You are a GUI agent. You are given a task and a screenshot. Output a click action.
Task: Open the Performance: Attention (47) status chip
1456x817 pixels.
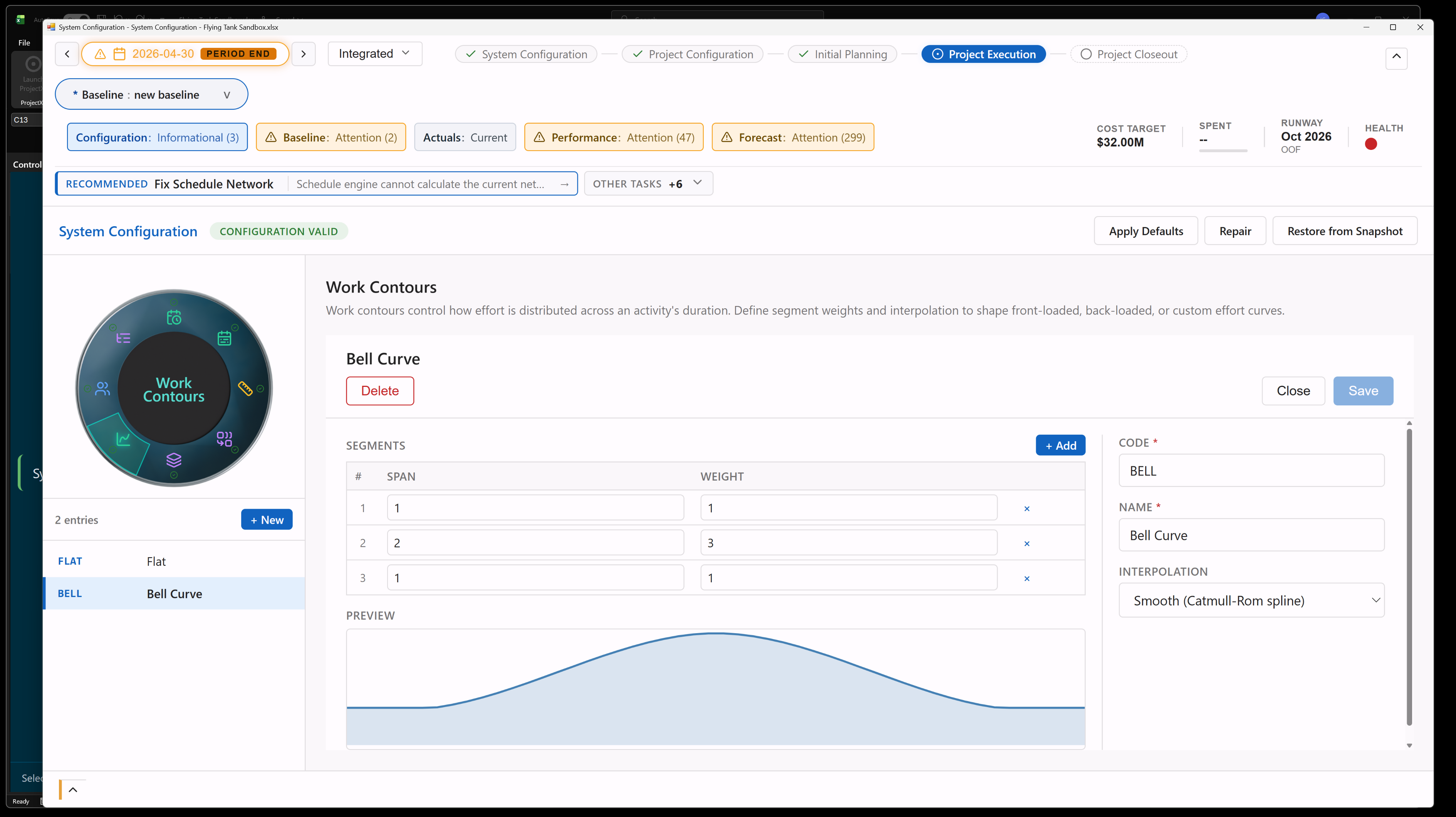click(x=614, y=138)
